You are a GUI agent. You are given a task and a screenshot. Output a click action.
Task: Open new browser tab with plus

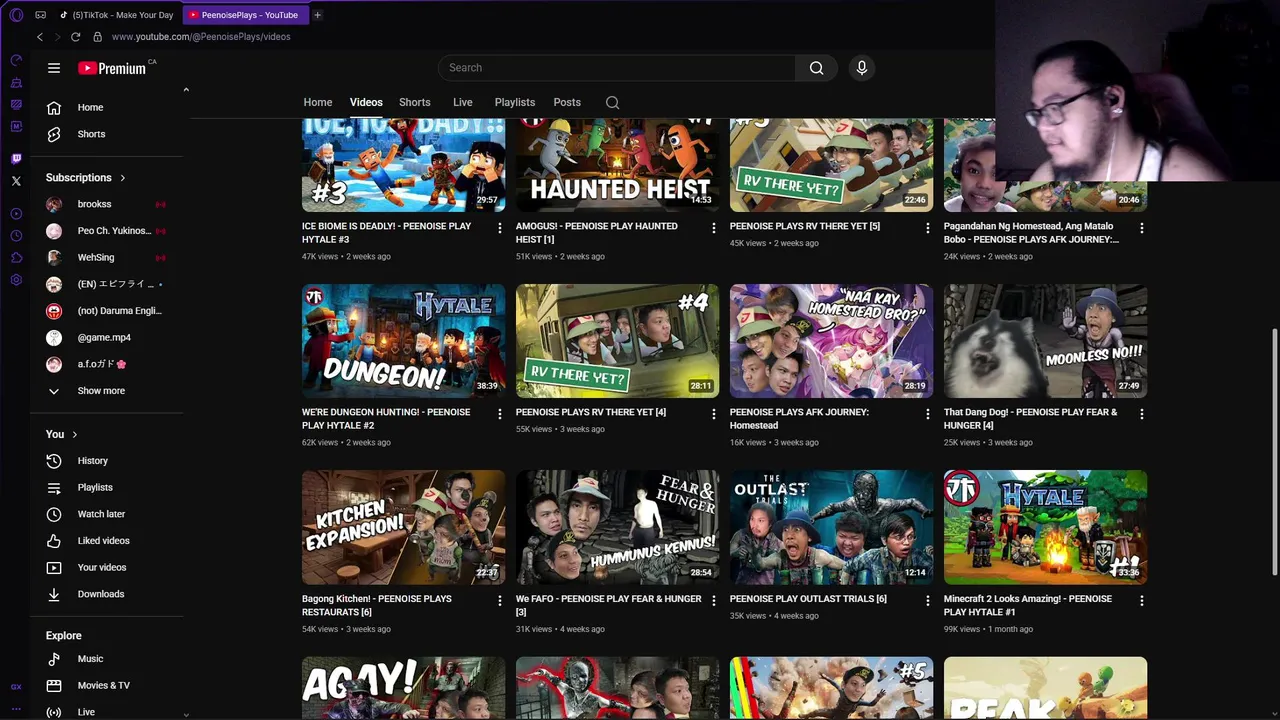(x=317, y=15)
